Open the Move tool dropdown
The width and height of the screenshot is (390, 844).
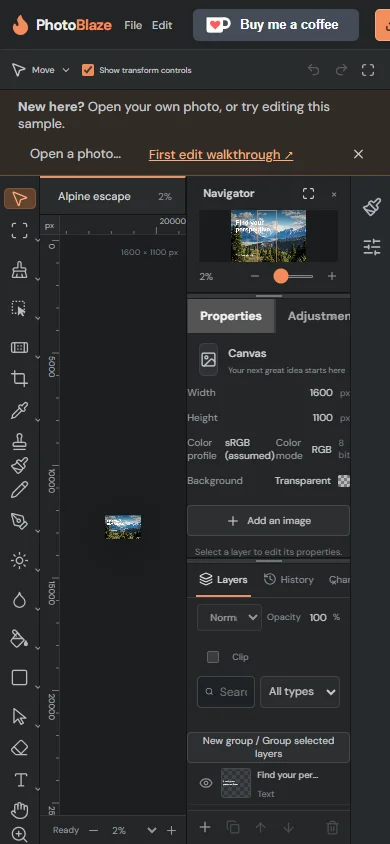coord(66,70)
